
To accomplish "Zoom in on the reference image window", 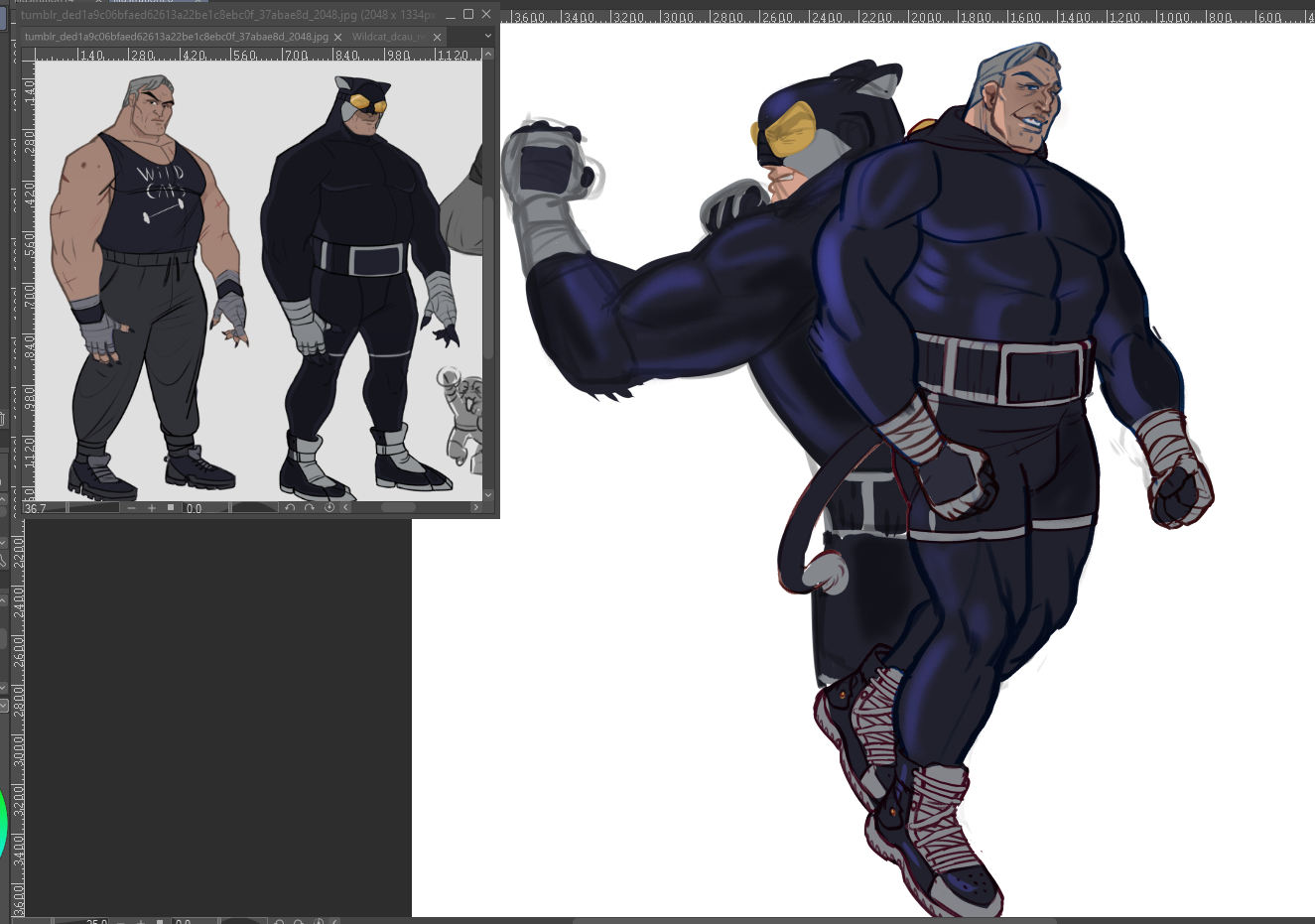I will coord(152,508).
